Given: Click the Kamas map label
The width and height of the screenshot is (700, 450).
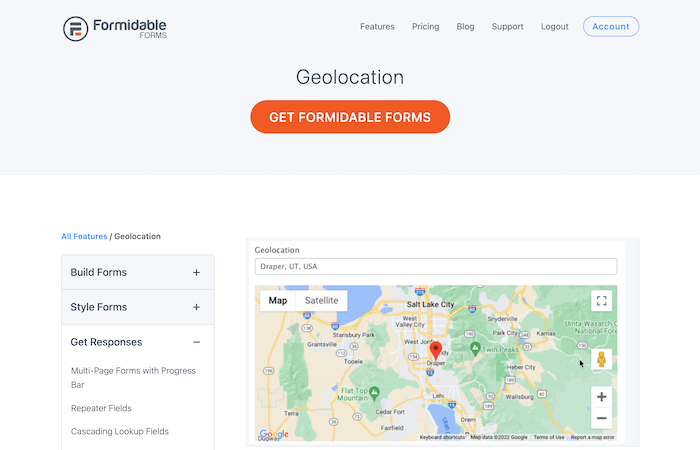Looking at the screenshot, I should coord(546,333).
